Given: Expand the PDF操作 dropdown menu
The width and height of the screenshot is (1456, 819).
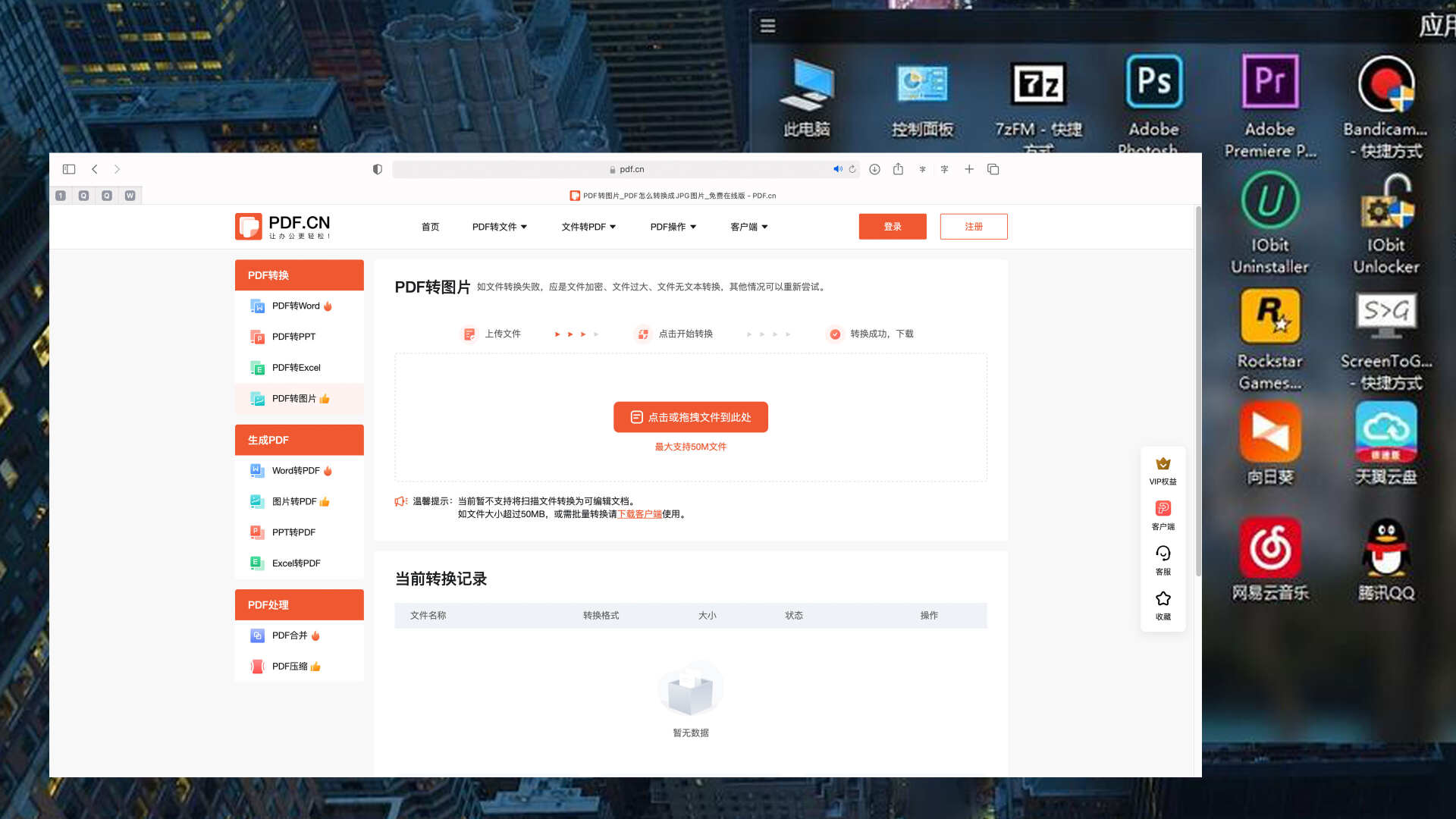Looking at the screenshot, I should pyautogui.click(x=673, y=227).
